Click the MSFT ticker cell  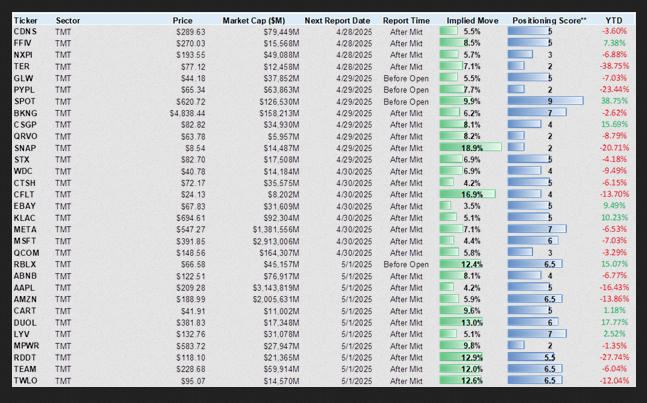[x=25, y=241]
